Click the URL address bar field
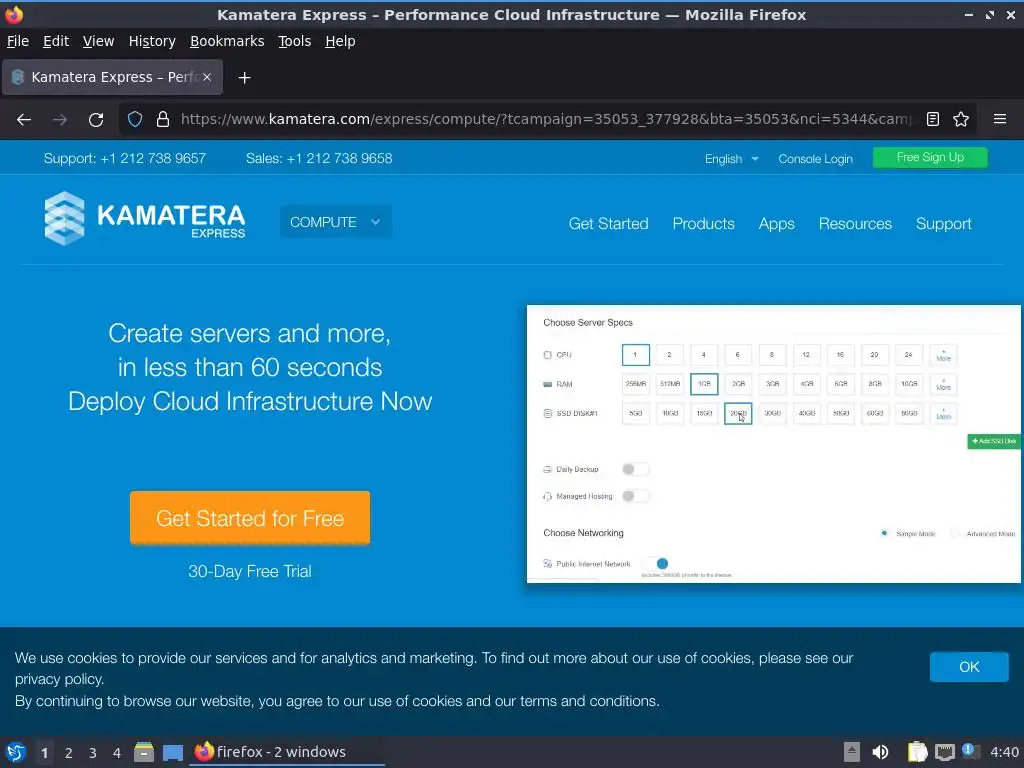Image resolution: width=1024 pixels, height=768 pixels. tap(547, 120)
